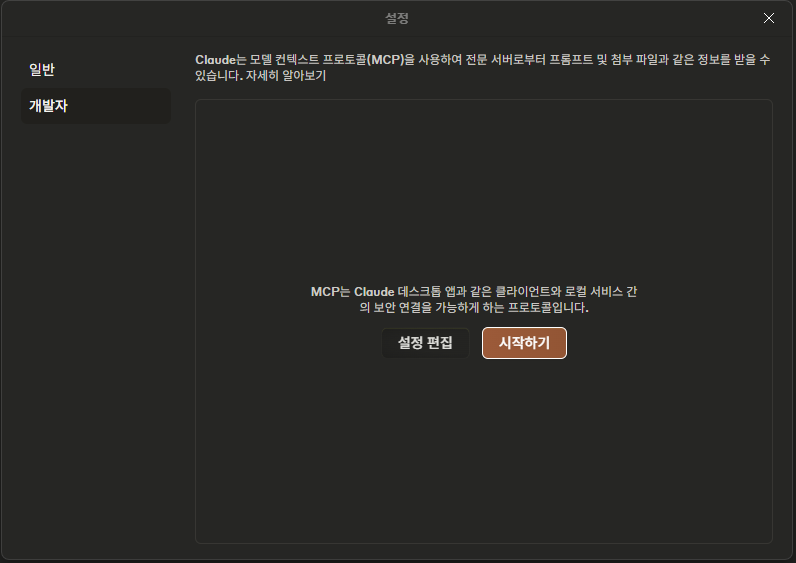
Task: Close the 설정 dialog with the X icon
Action: tap(769, 18)
